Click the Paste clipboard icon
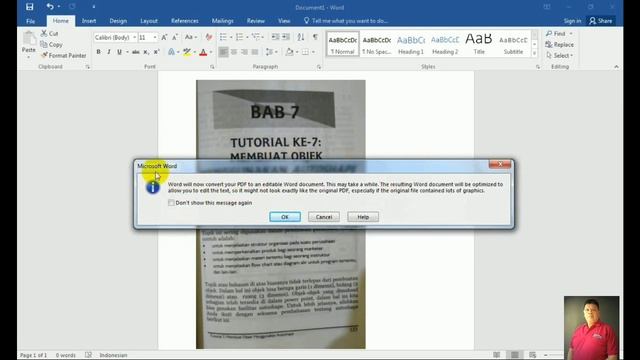Screen dimensions: 640x360 (x=29, y=39)
